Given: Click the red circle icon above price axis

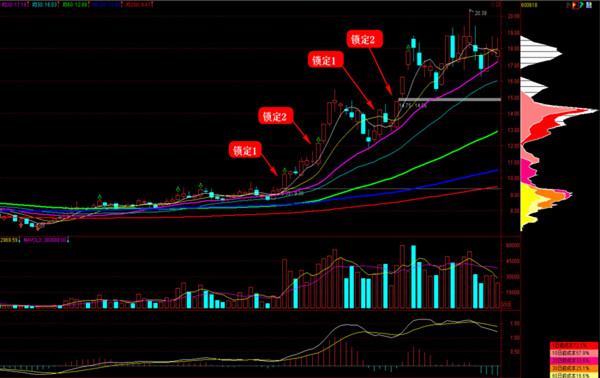Looking at the screenshot, I should pyautogui.click(x=493, y=5).
